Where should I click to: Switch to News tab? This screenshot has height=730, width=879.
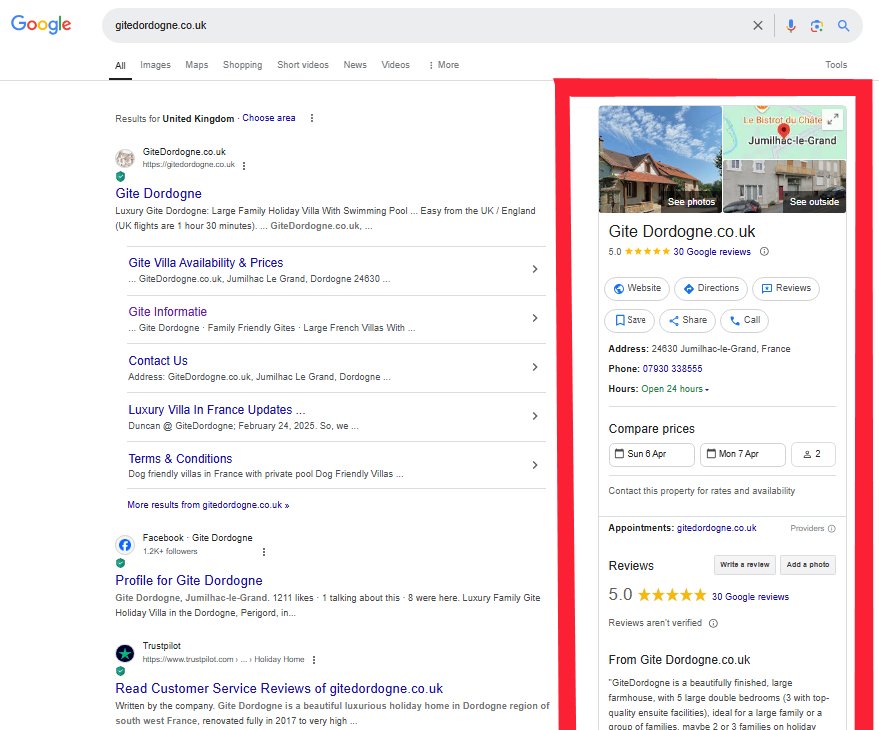point(355,65)
